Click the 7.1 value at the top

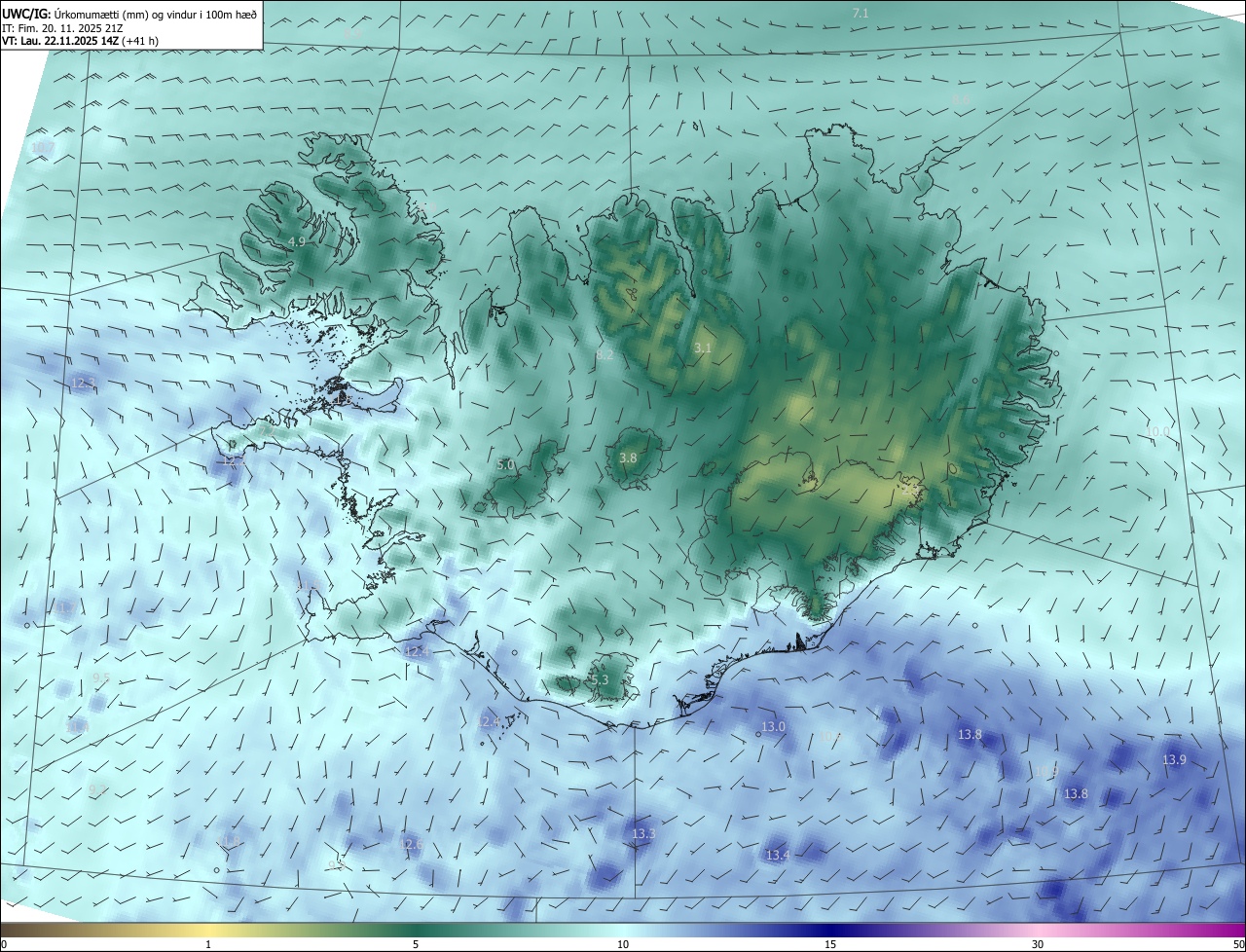(x=861, y=13)
